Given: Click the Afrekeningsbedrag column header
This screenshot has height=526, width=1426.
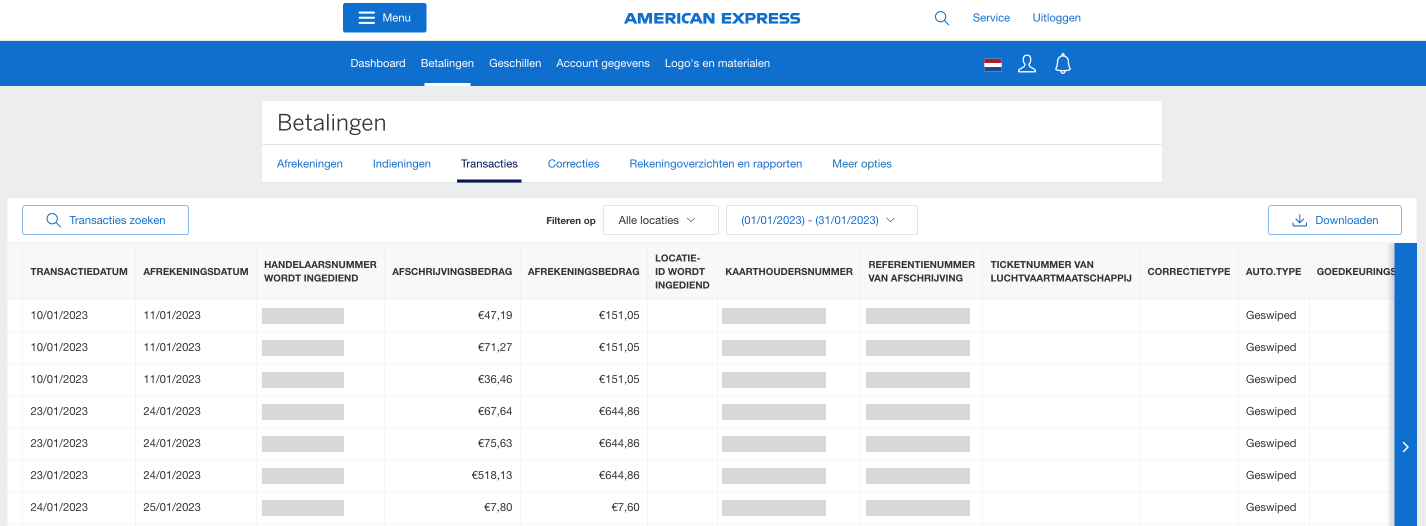Looking at the screenshot, I should [584, 272].
